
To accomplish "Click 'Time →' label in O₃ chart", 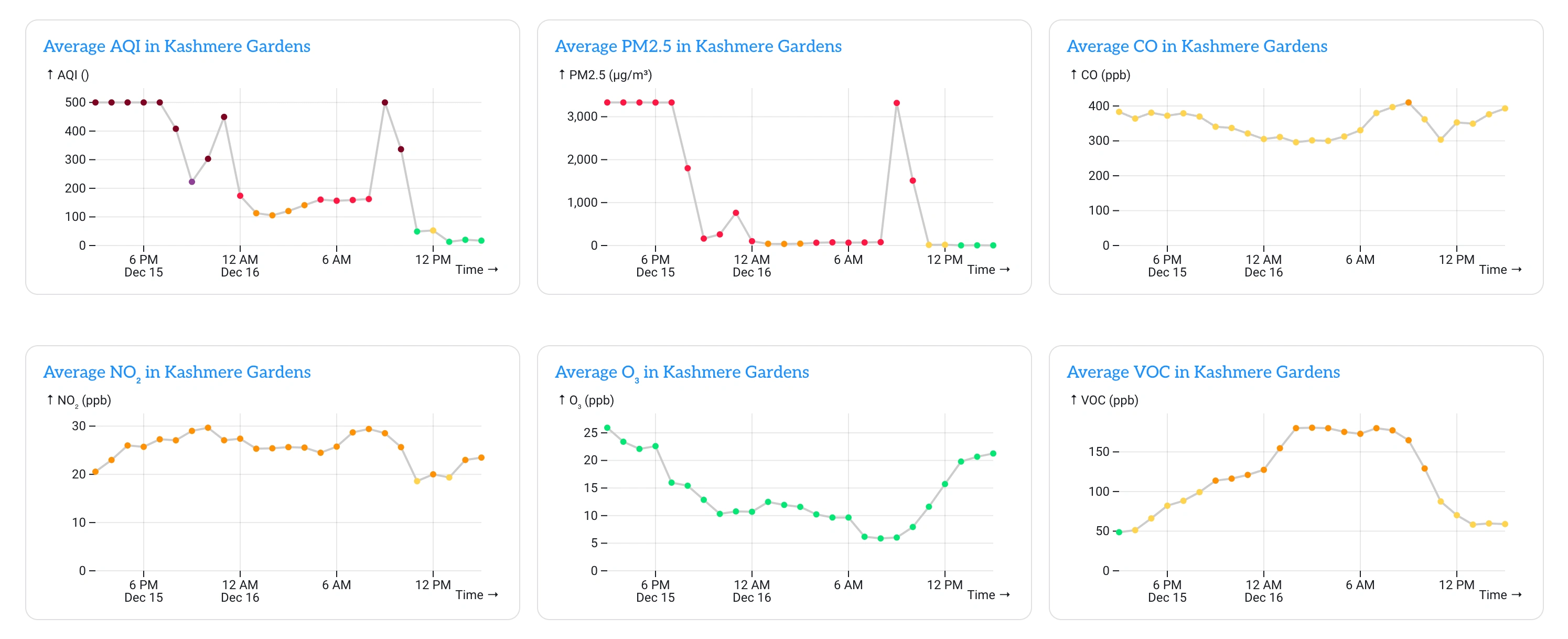I will (989, 595).
